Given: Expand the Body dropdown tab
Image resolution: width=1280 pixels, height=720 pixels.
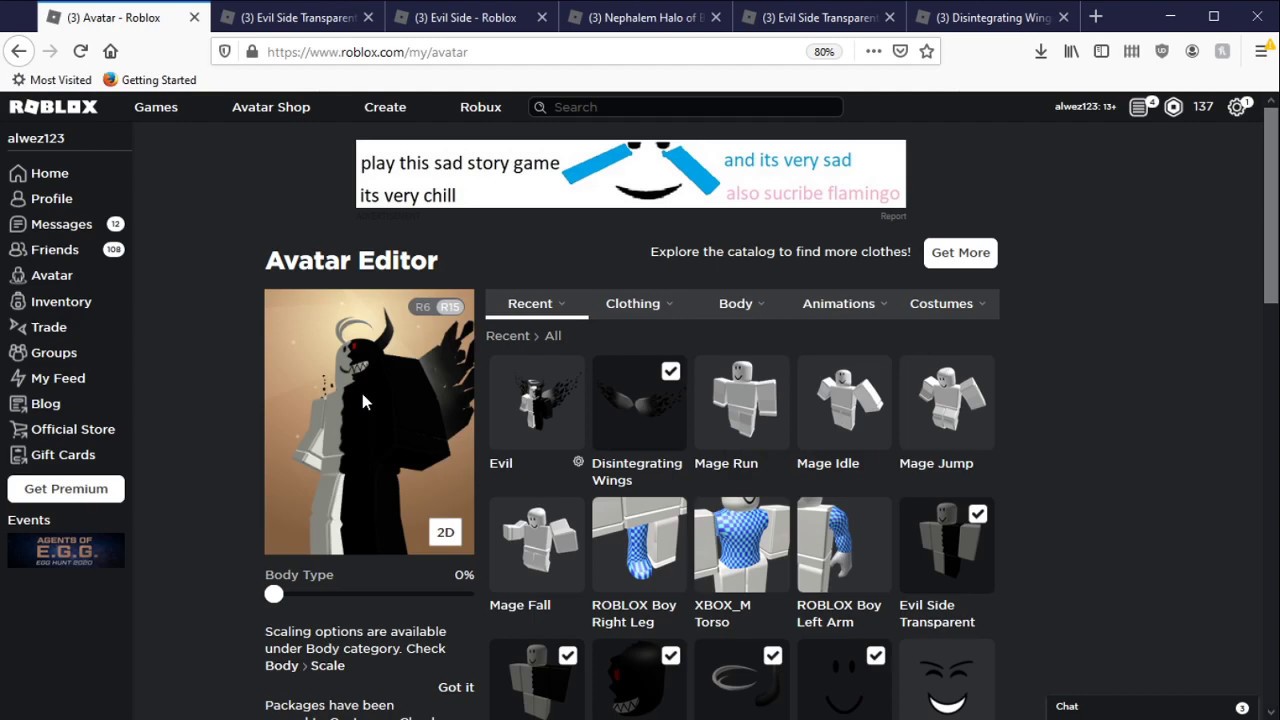Looking at the screenshot, I should click(x=742, y=304).
